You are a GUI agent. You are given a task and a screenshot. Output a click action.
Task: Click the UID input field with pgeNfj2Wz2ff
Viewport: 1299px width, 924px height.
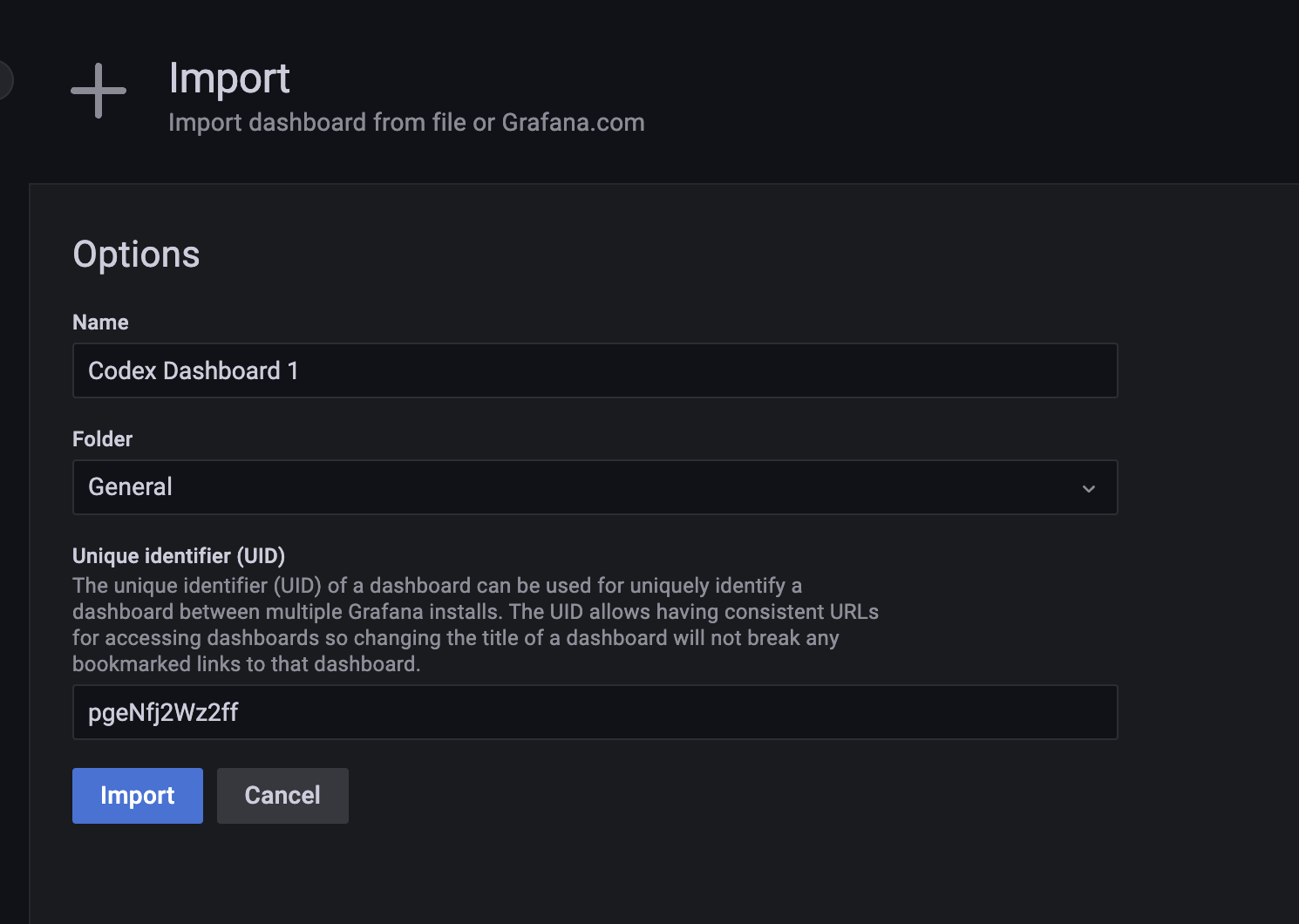(593, 712)
